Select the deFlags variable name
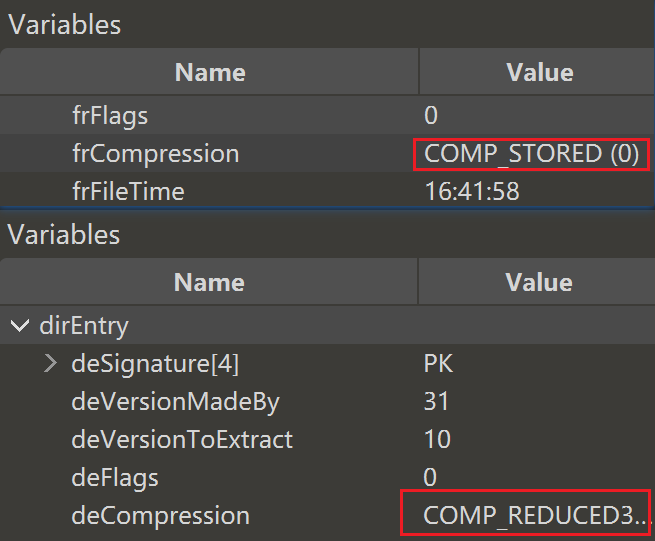 coord(115,478)
